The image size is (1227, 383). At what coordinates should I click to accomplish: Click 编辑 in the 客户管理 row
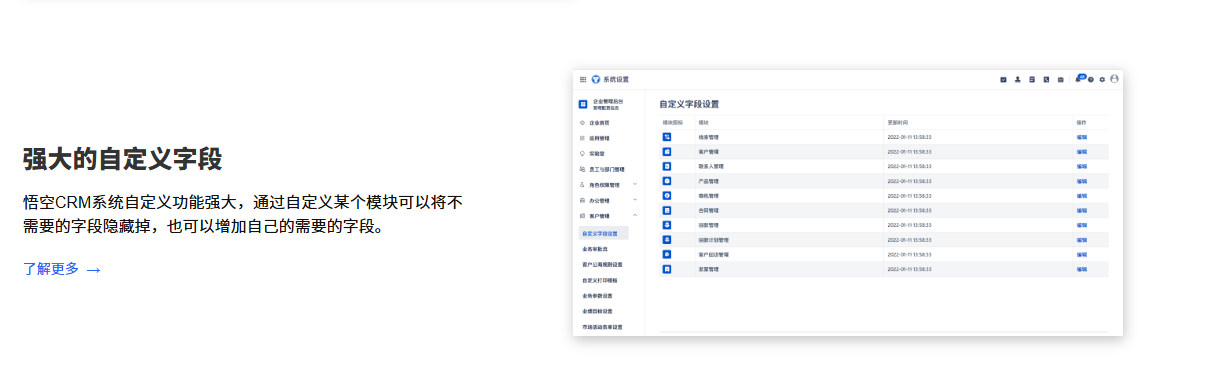(1082, 152)
